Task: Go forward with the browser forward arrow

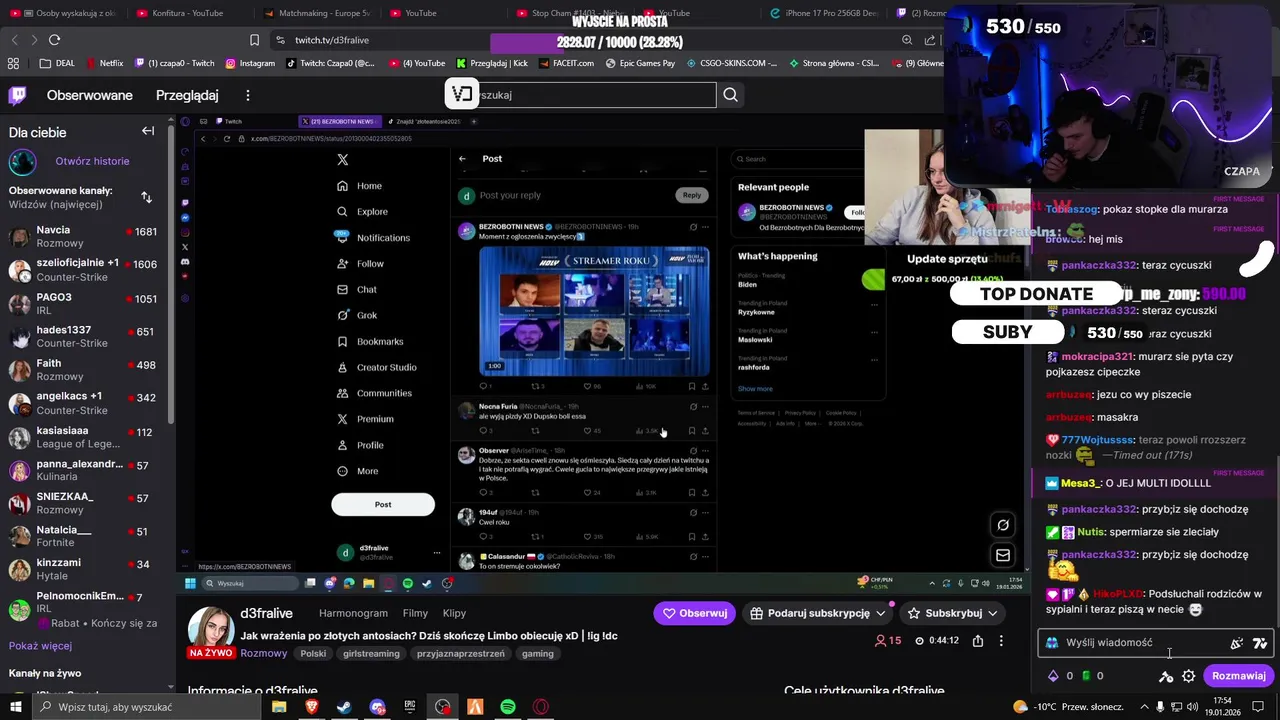Action: 34,40
